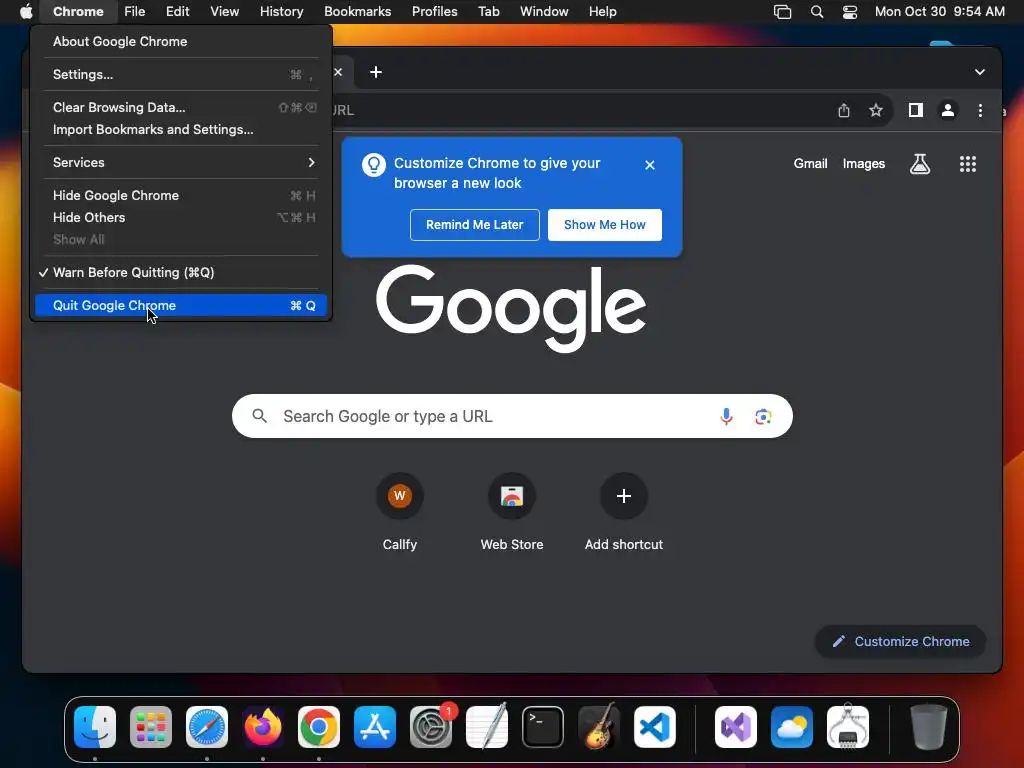Open TextEdit from the Dock
Screen dimensions: 1024x768
click(x=487, y=727)
